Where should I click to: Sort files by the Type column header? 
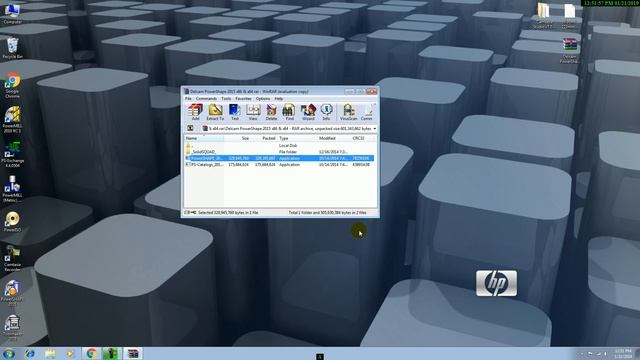tap(298, 138)
